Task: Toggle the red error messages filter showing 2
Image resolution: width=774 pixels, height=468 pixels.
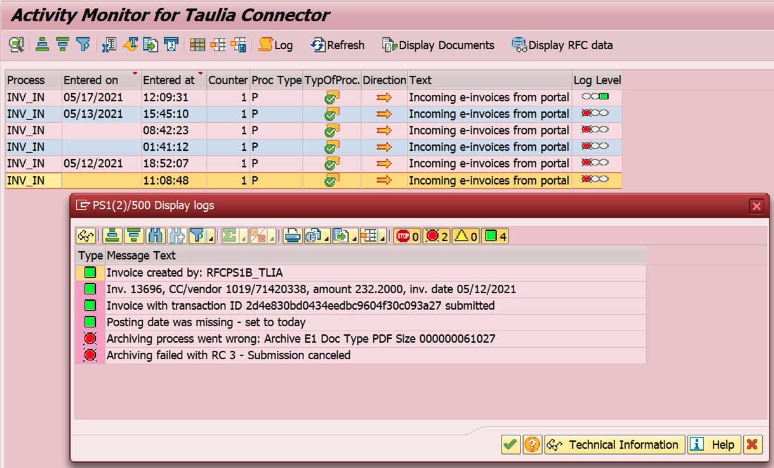Action: click(x=436, y=236)
